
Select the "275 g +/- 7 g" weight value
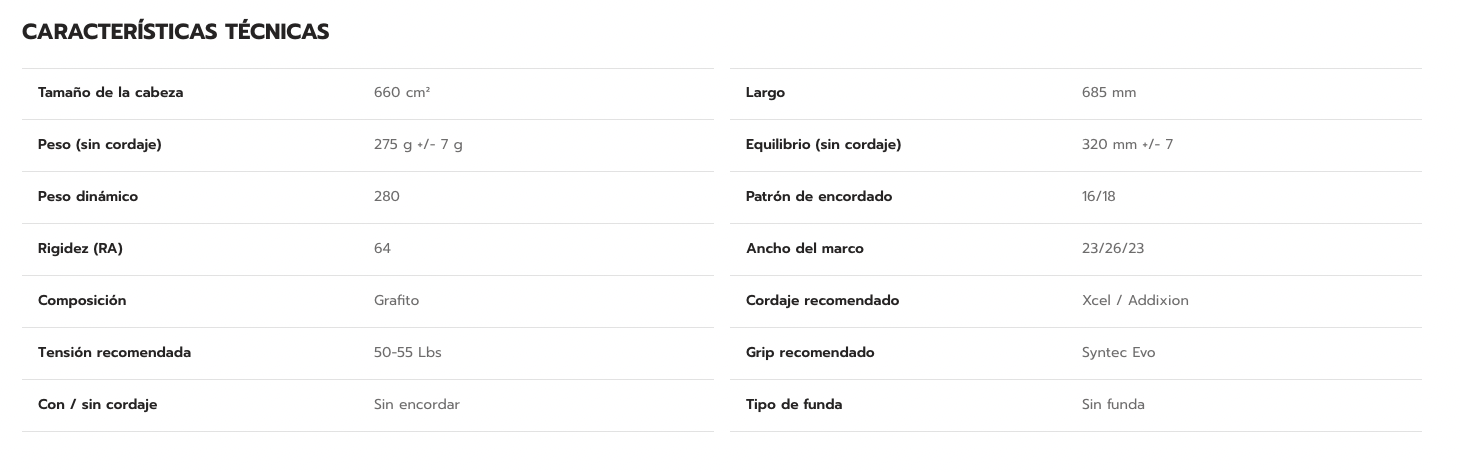[x=418, y=145]
